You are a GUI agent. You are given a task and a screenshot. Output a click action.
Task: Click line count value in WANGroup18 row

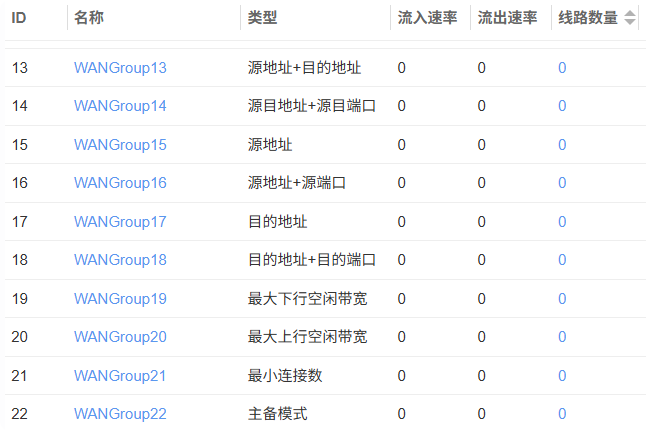pos(562,260)
